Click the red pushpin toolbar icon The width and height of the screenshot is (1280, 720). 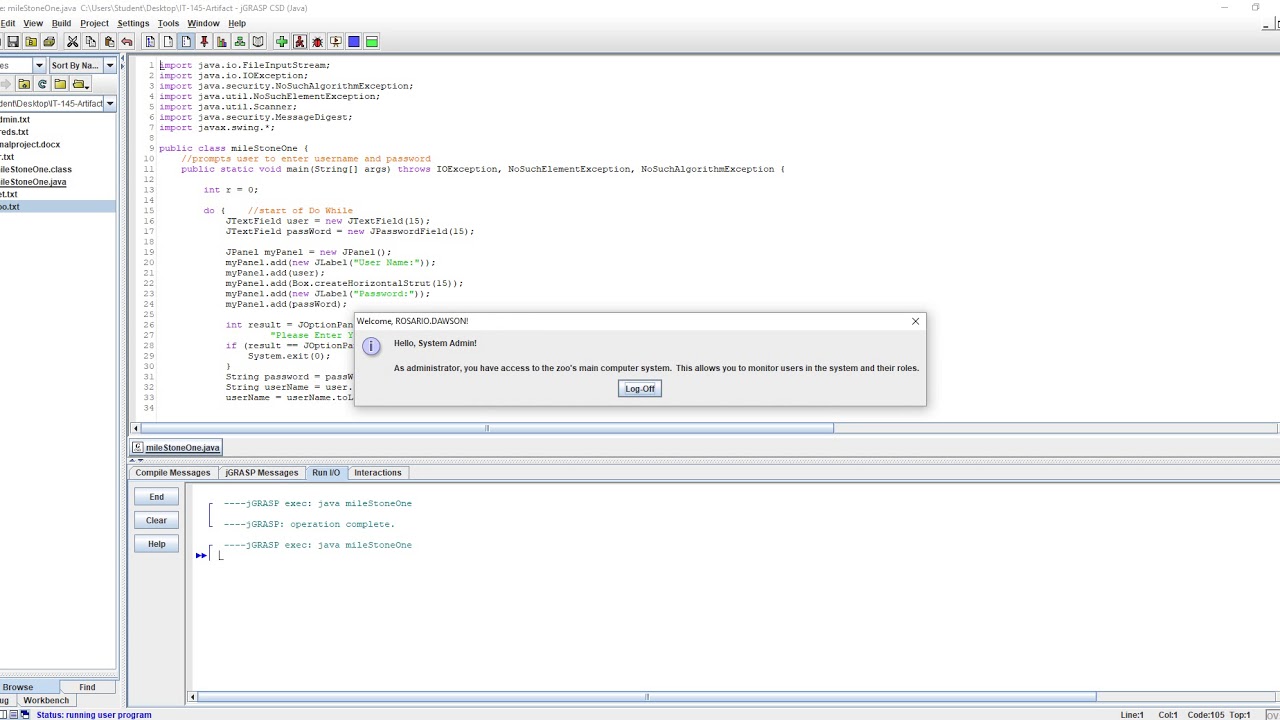(204, 42)
